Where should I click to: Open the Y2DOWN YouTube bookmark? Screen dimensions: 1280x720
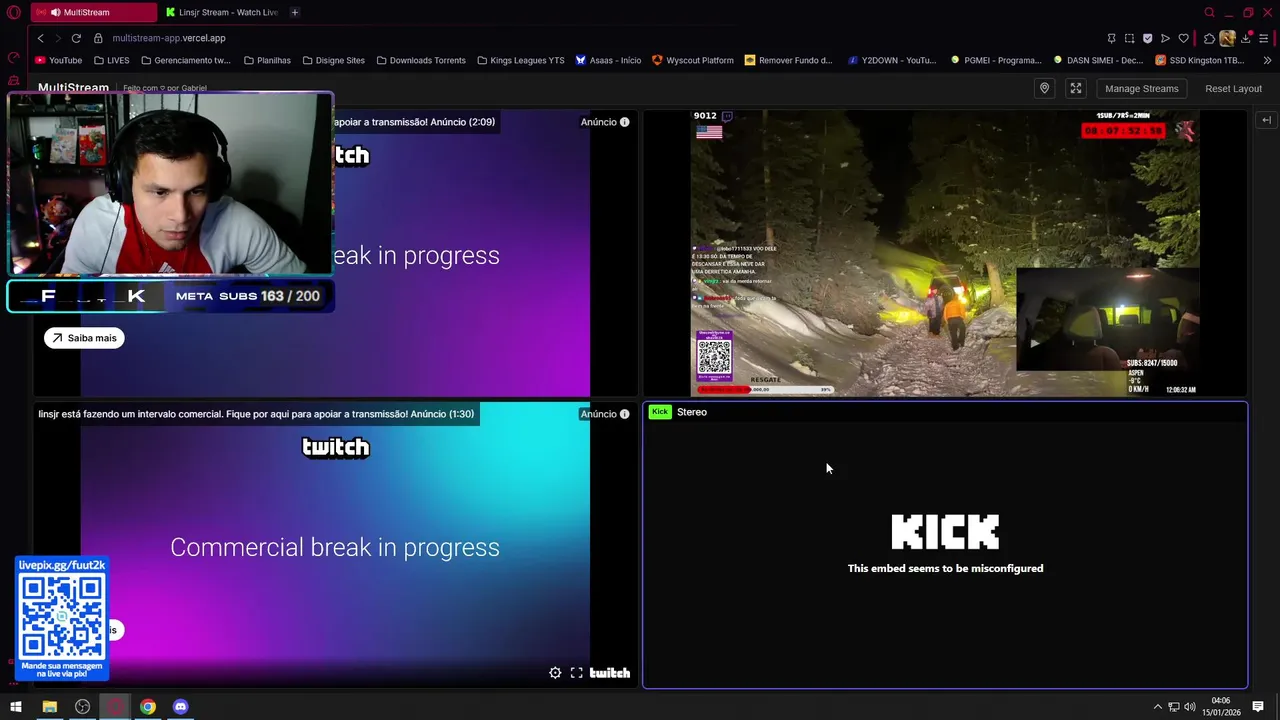892,60
